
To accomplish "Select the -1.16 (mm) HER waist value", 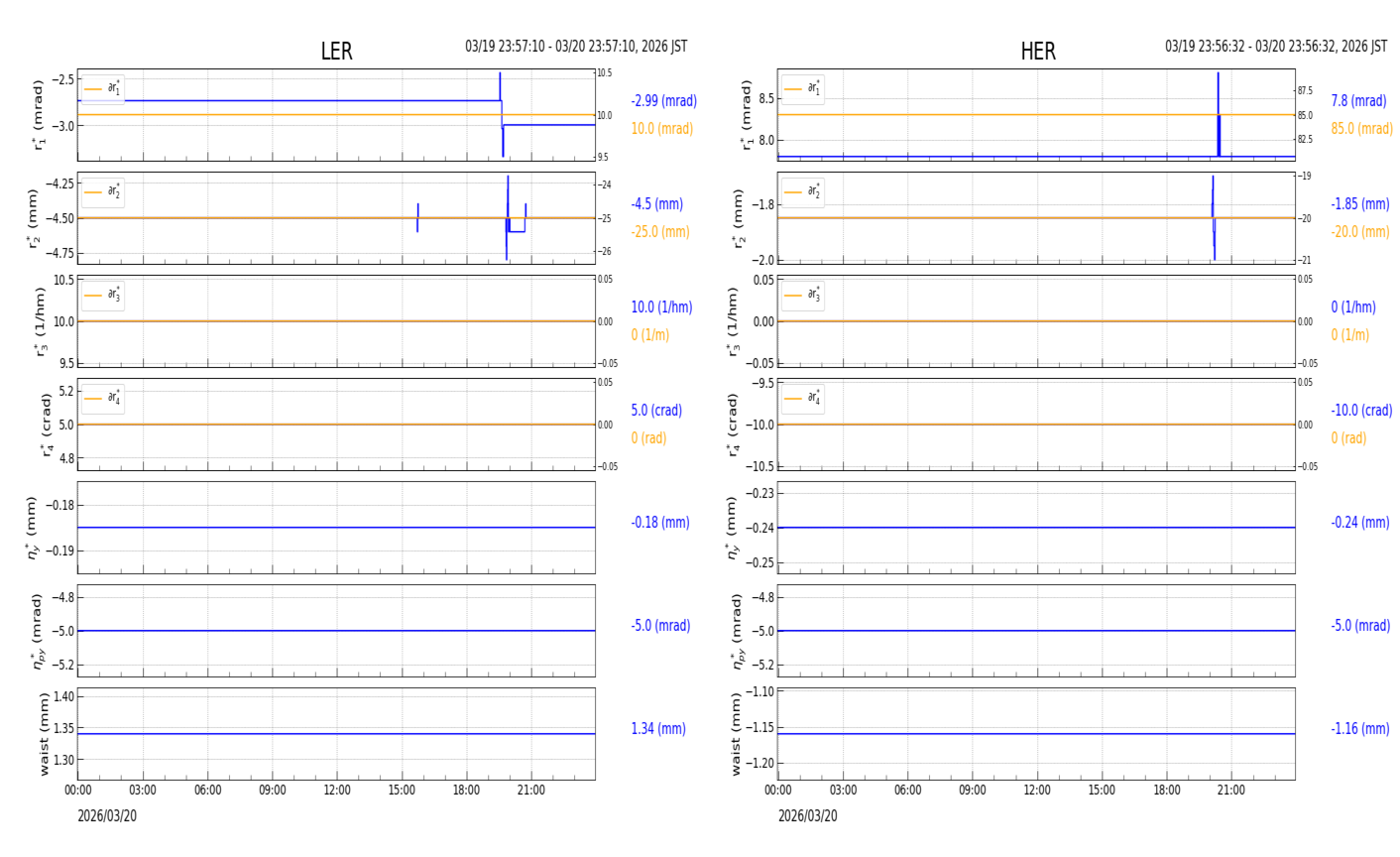I will (x=1359, y=729).
